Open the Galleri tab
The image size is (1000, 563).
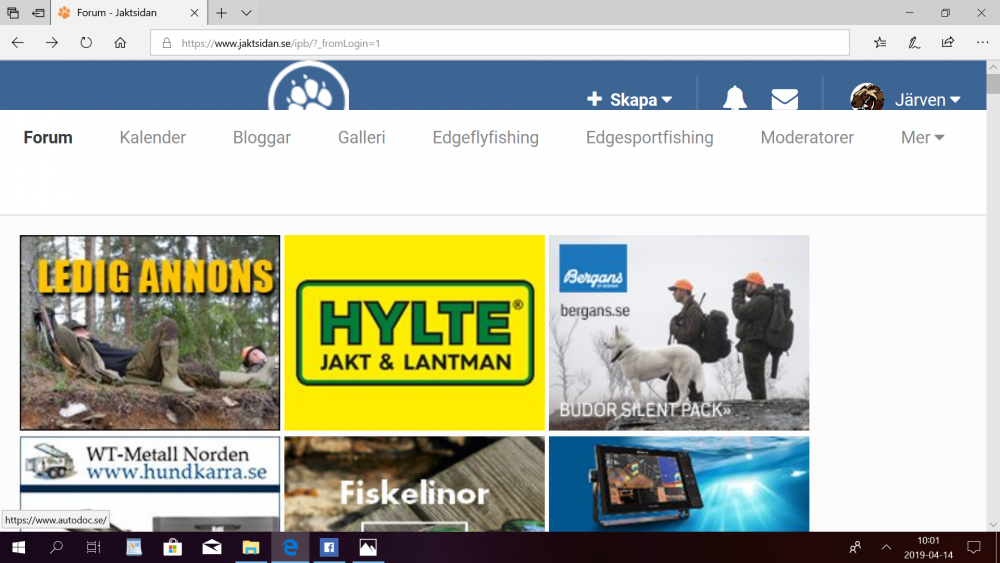click(362, 137)
